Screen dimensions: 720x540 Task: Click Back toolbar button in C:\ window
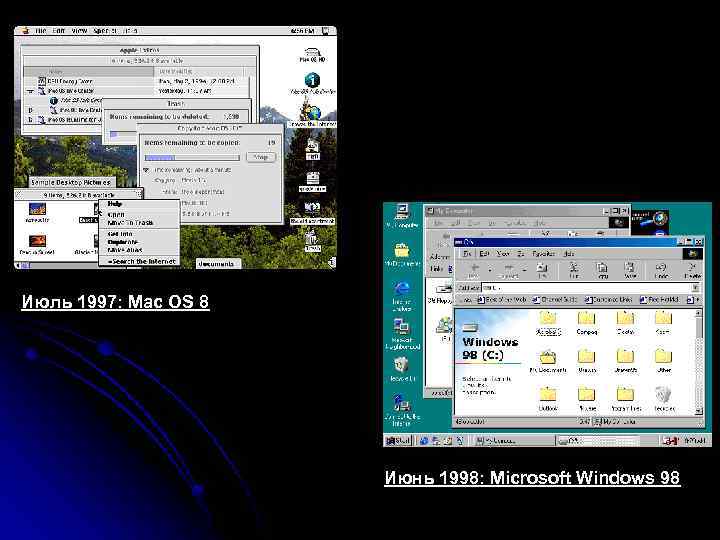(x=473, y=270)
